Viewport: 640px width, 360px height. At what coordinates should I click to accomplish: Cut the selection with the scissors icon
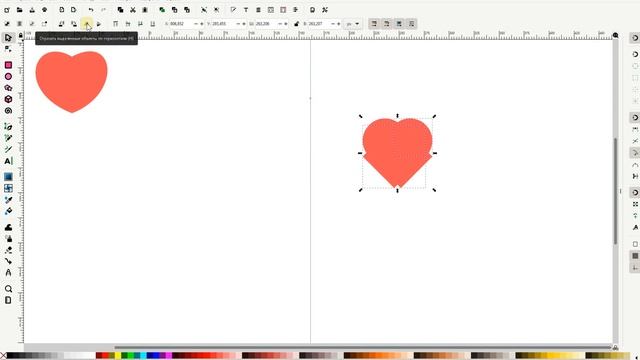pos(133,10)
